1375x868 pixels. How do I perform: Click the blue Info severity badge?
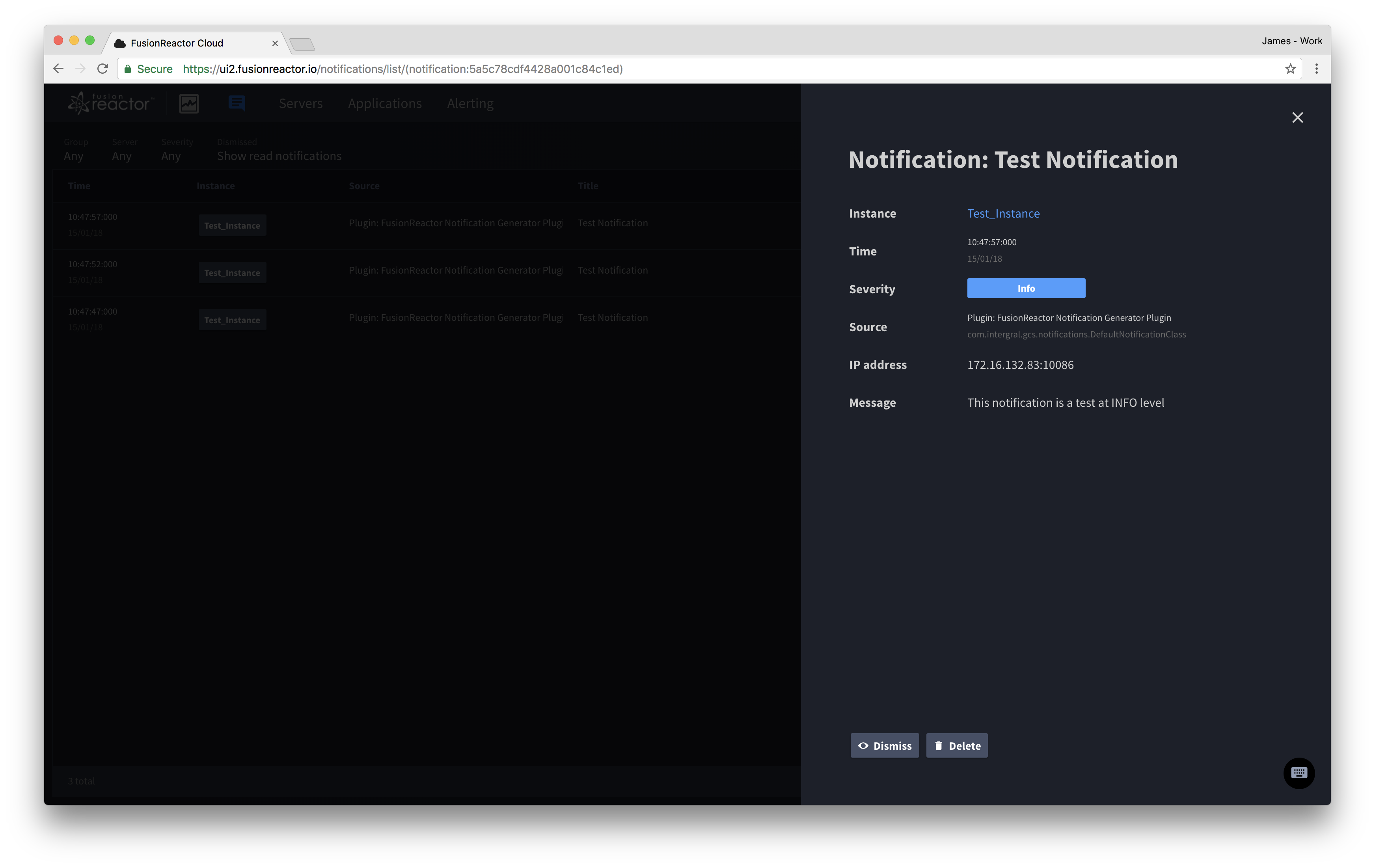1026,289
